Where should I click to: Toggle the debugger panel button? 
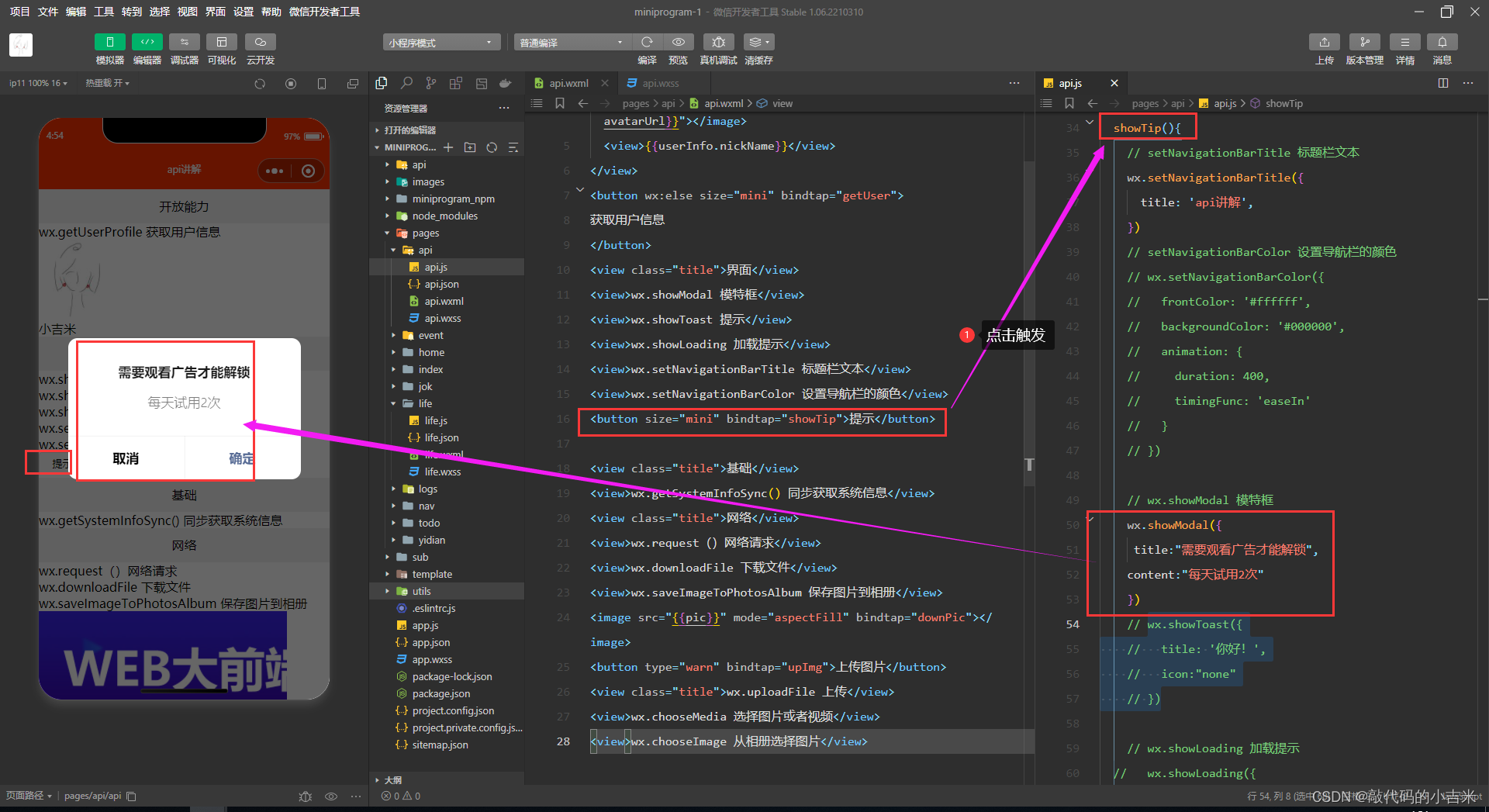click(185, 42)
